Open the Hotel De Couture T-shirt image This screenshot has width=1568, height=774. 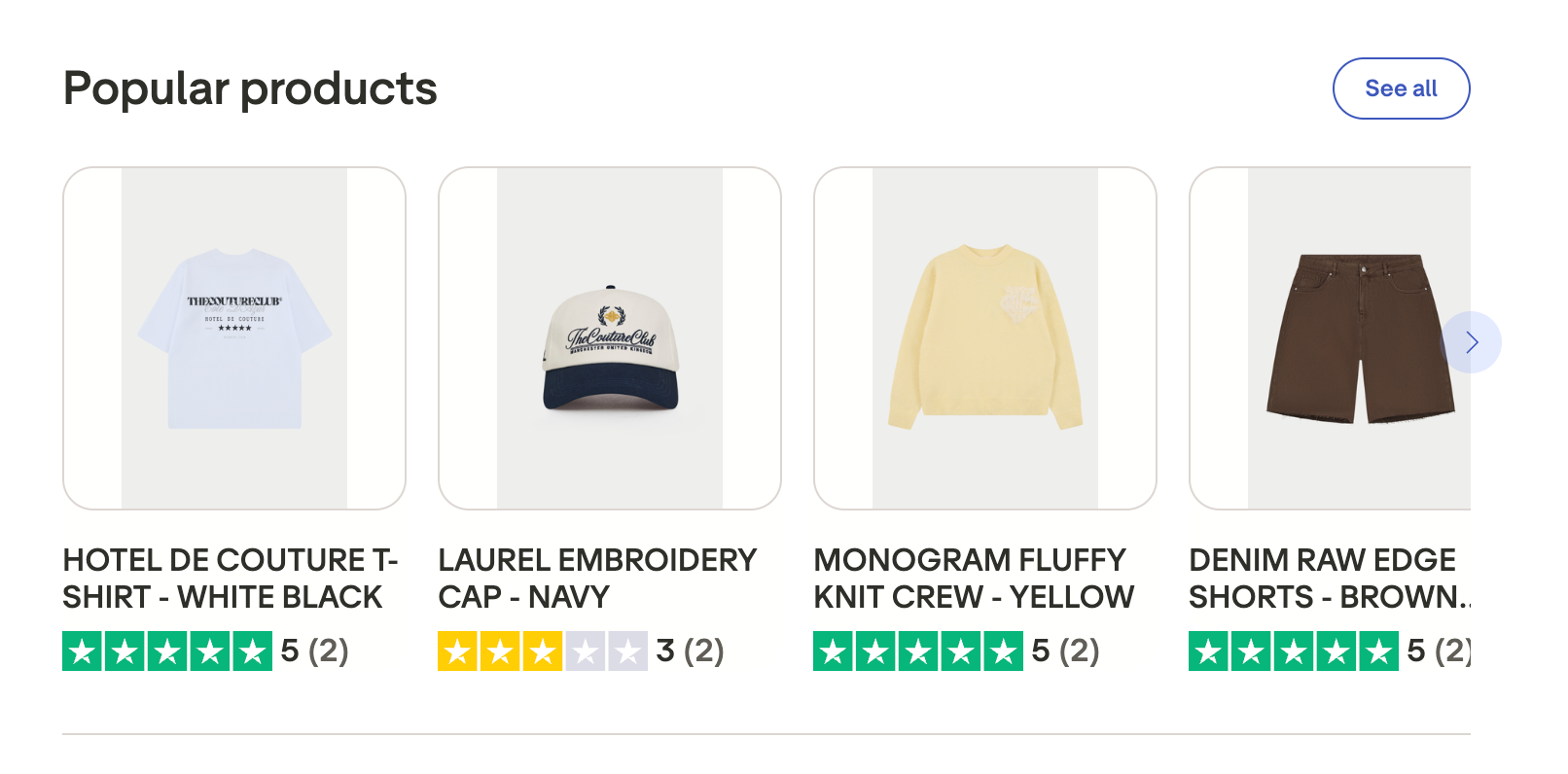(x=234, y=338)
